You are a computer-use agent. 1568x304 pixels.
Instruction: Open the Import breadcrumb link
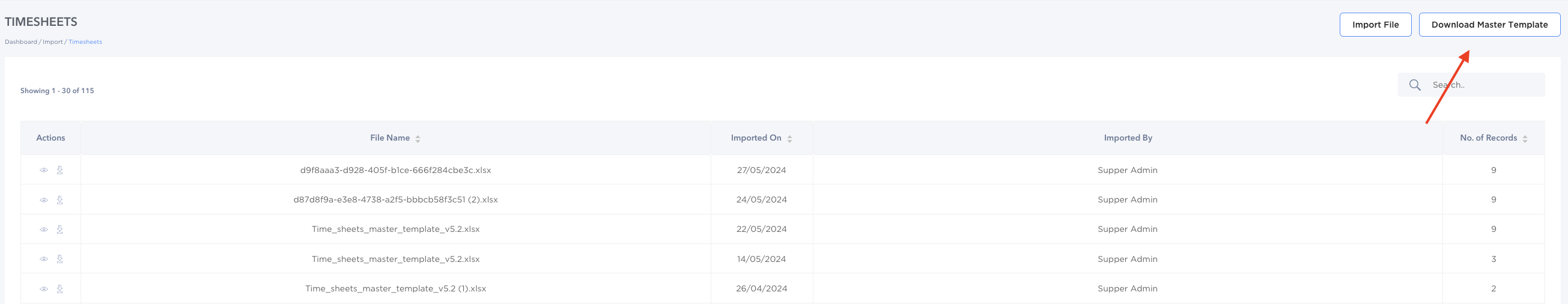(52, 42)
